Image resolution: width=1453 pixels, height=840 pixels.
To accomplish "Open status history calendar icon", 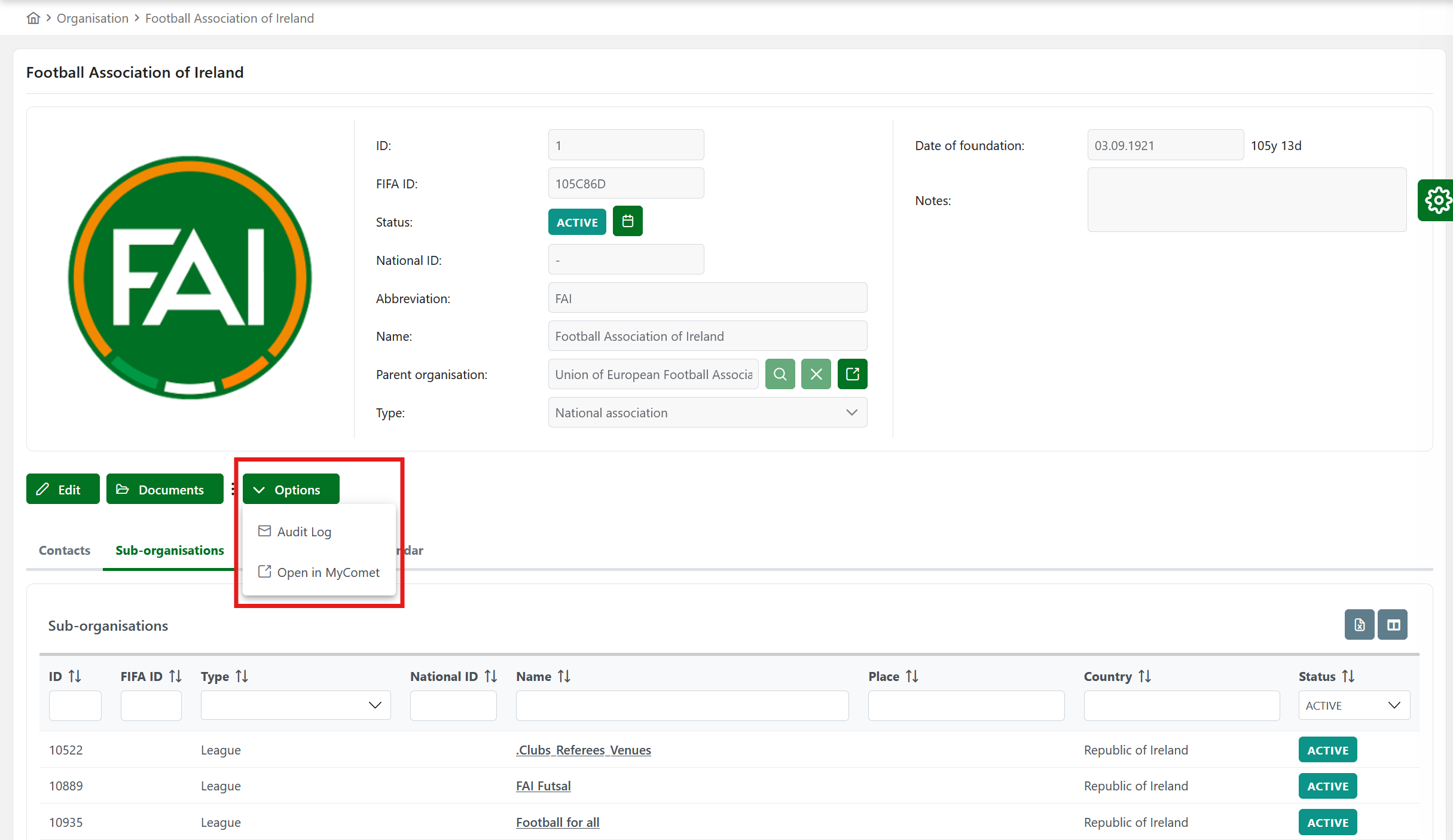I will 627,221.
